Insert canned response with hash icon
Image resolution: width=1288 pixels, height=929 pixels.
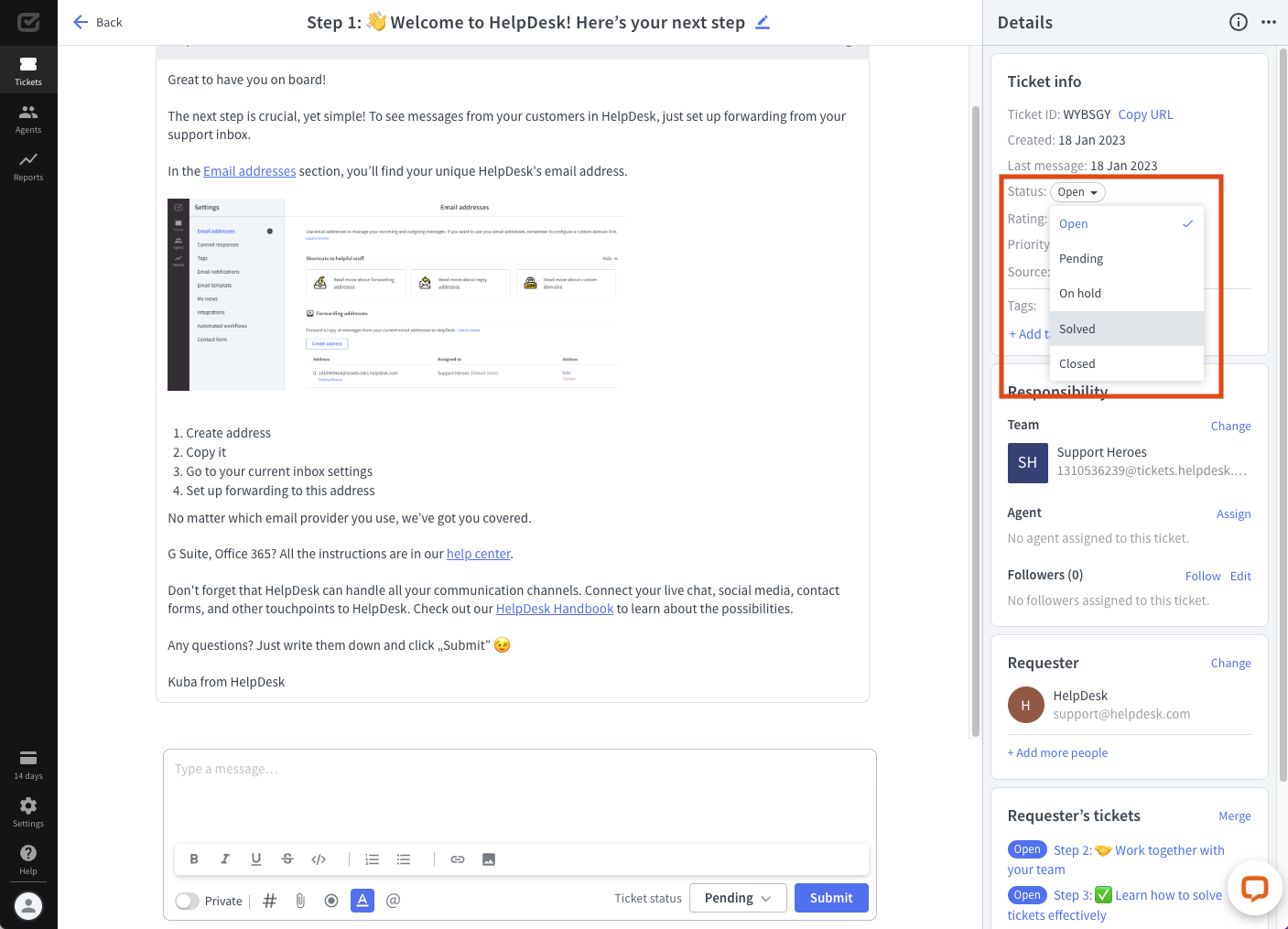[x=270, y=901]
